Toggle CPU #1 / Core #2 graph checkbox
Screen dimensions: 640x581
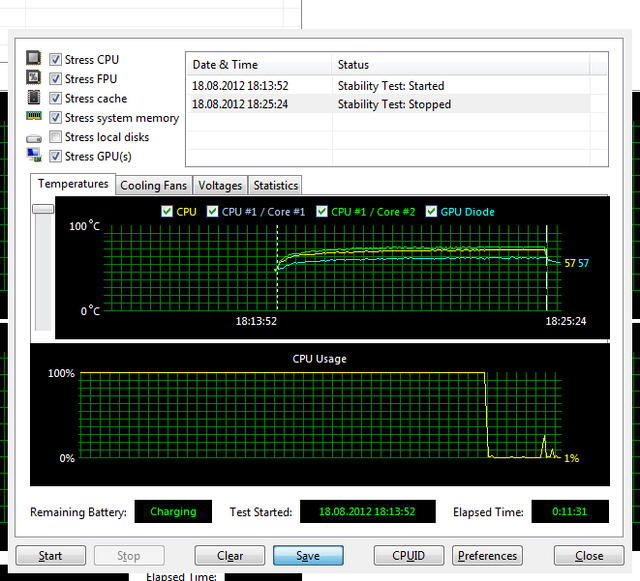pyautogui.click(x=322, y=211)
